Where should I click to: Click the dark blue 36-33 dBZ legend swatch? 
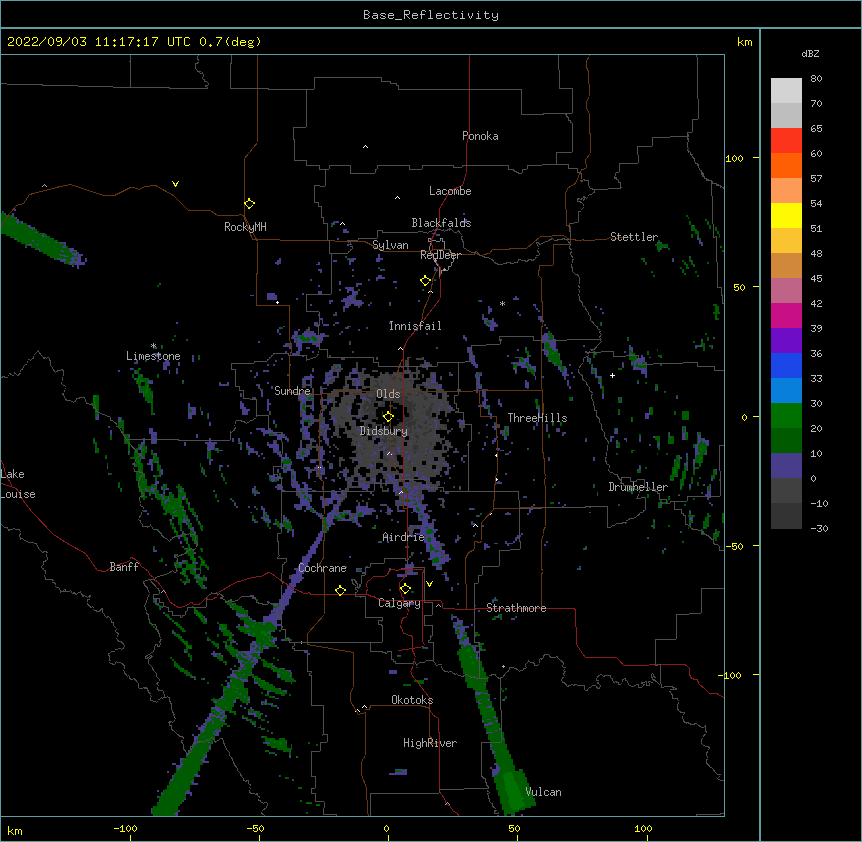click(786, 365)
